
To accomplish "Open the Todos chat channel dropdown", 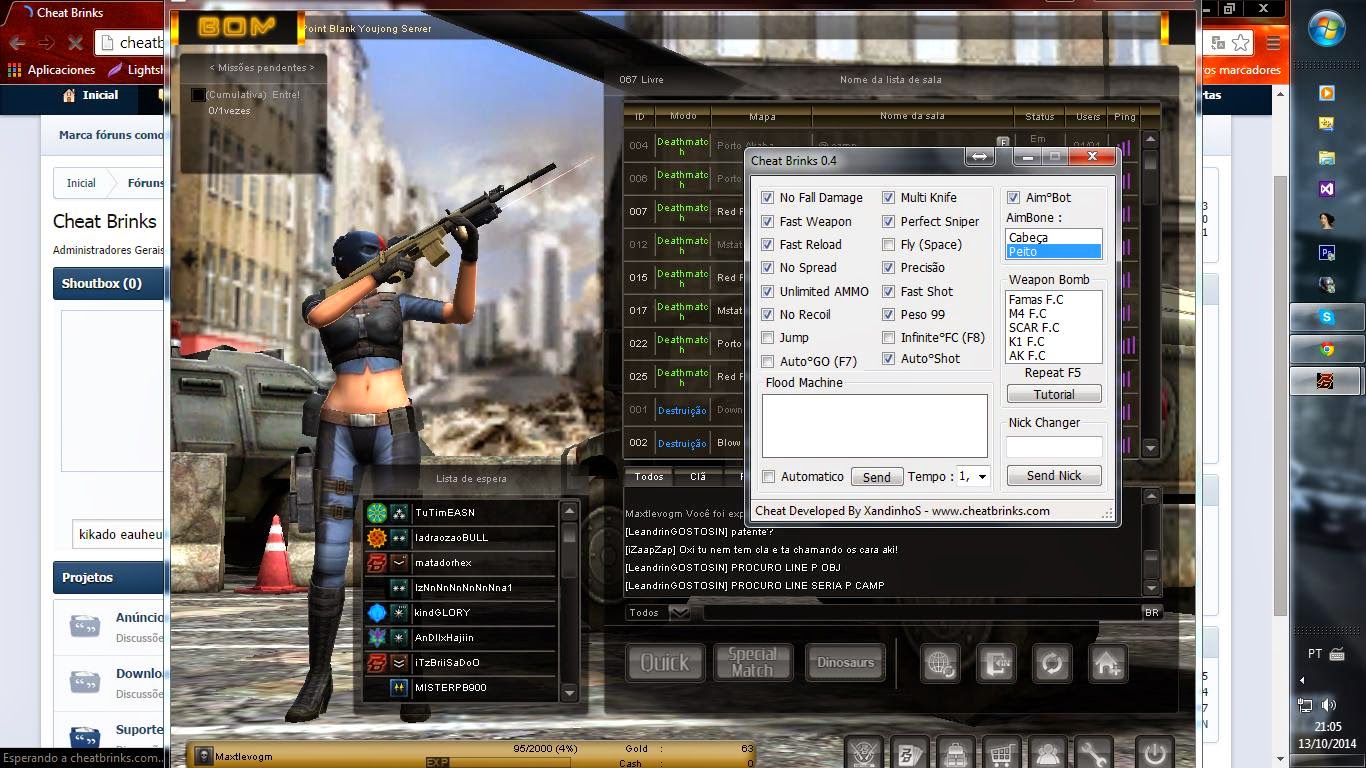I will point(679,612).
